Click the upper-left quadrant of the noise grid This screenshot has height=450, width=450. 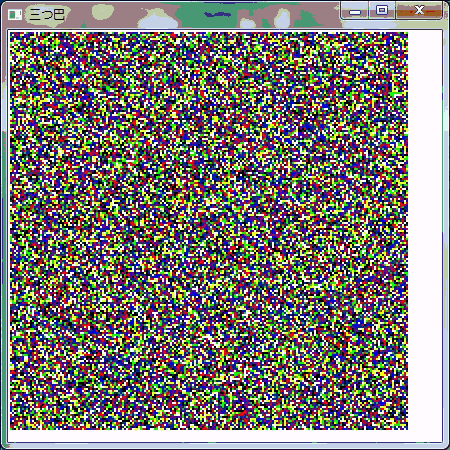coord(109,131)
